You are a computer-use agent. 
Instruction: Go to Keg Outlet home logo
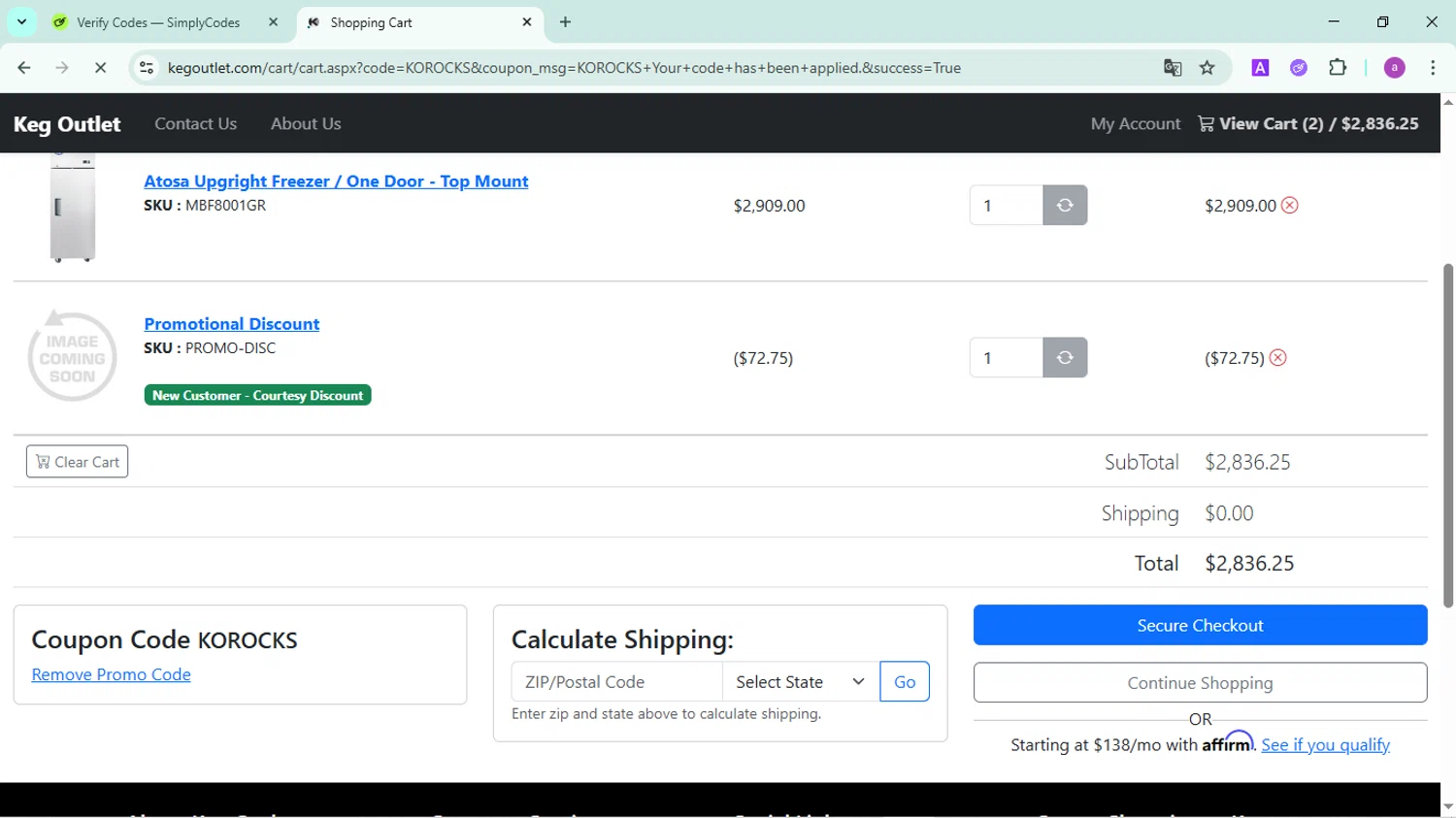pyautogui.click(x=67, y=124)
